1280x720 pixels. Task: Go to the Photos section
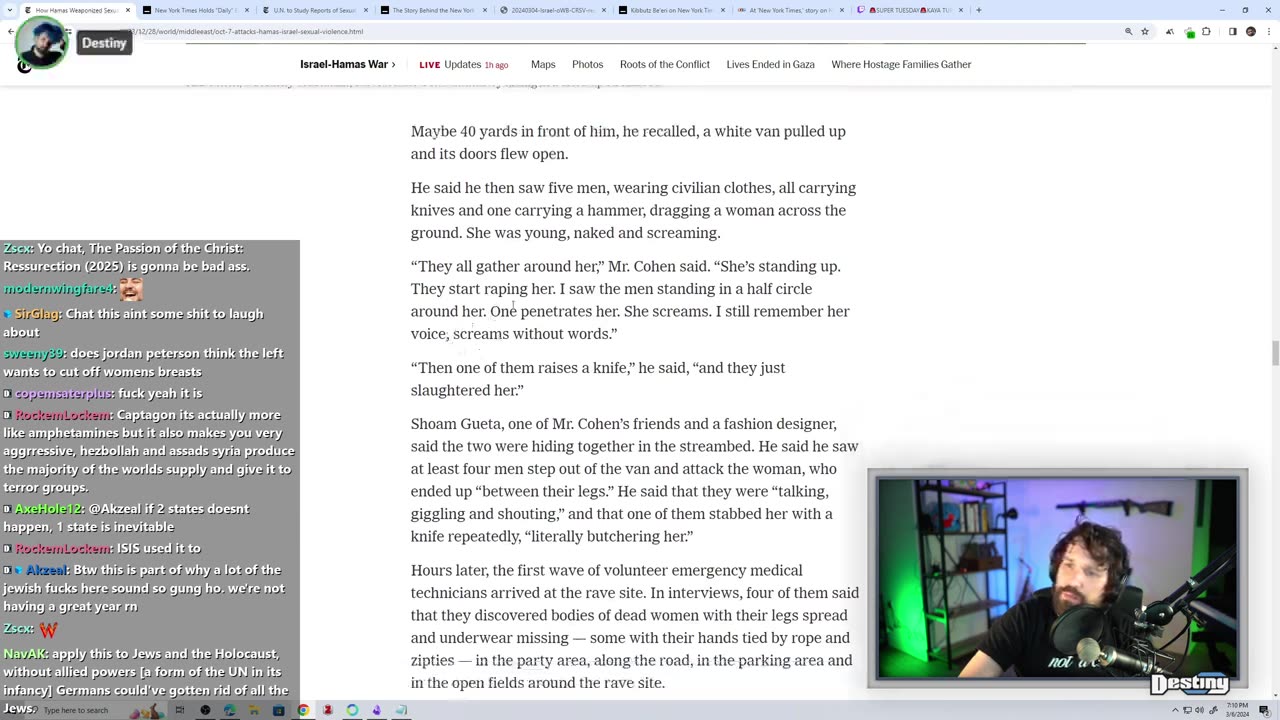[x=587, y=64]
